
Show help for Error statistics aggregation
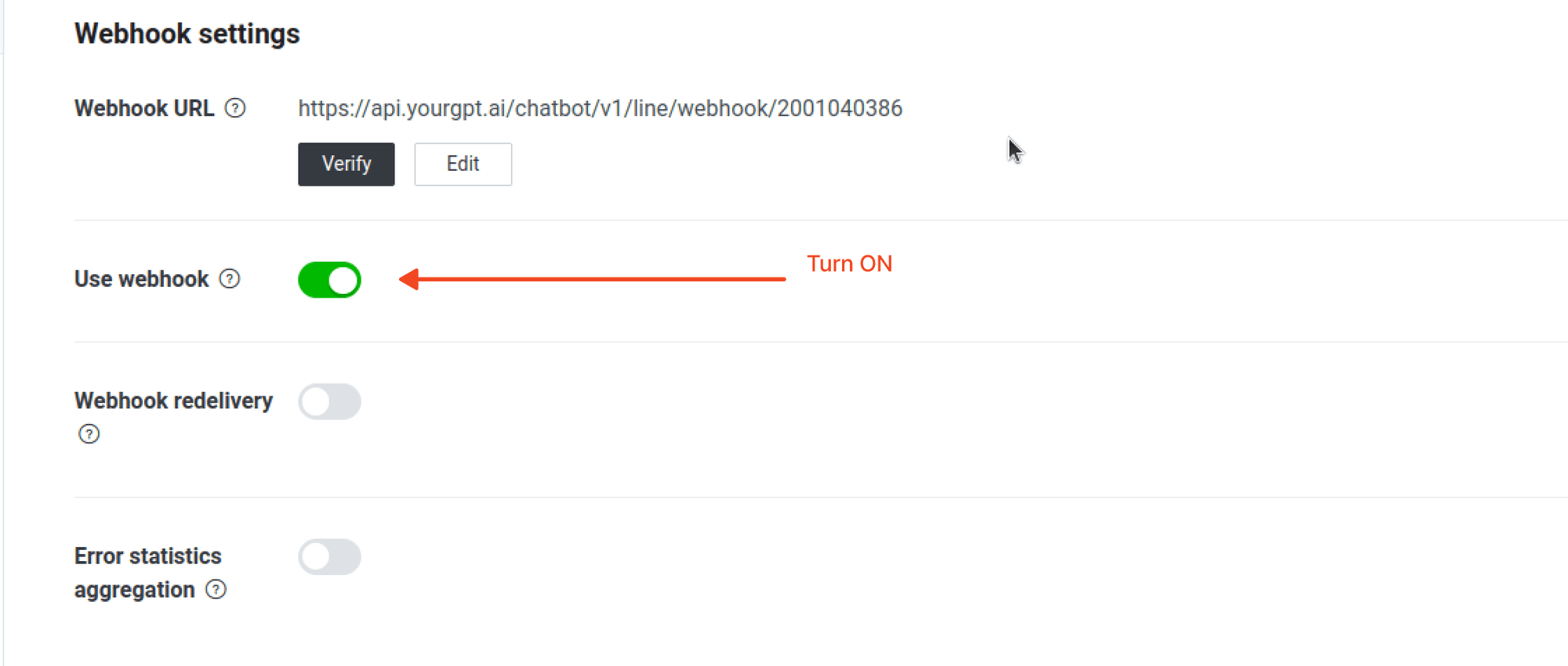[216, 590]
